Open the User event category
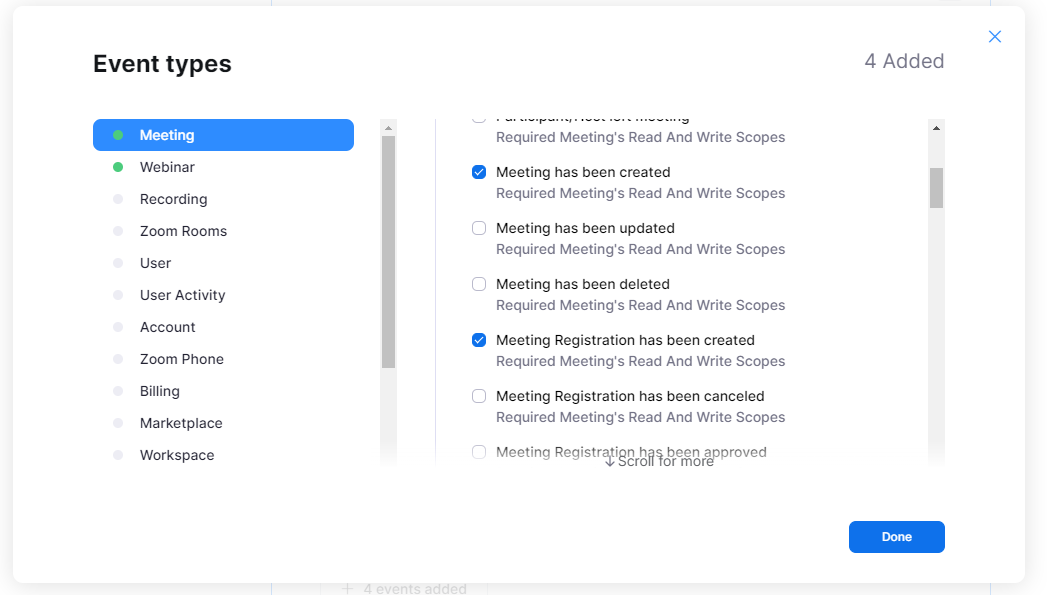The width and height of the screenshot is (1047, 595). pyautogui.click(x=155, y=263)
